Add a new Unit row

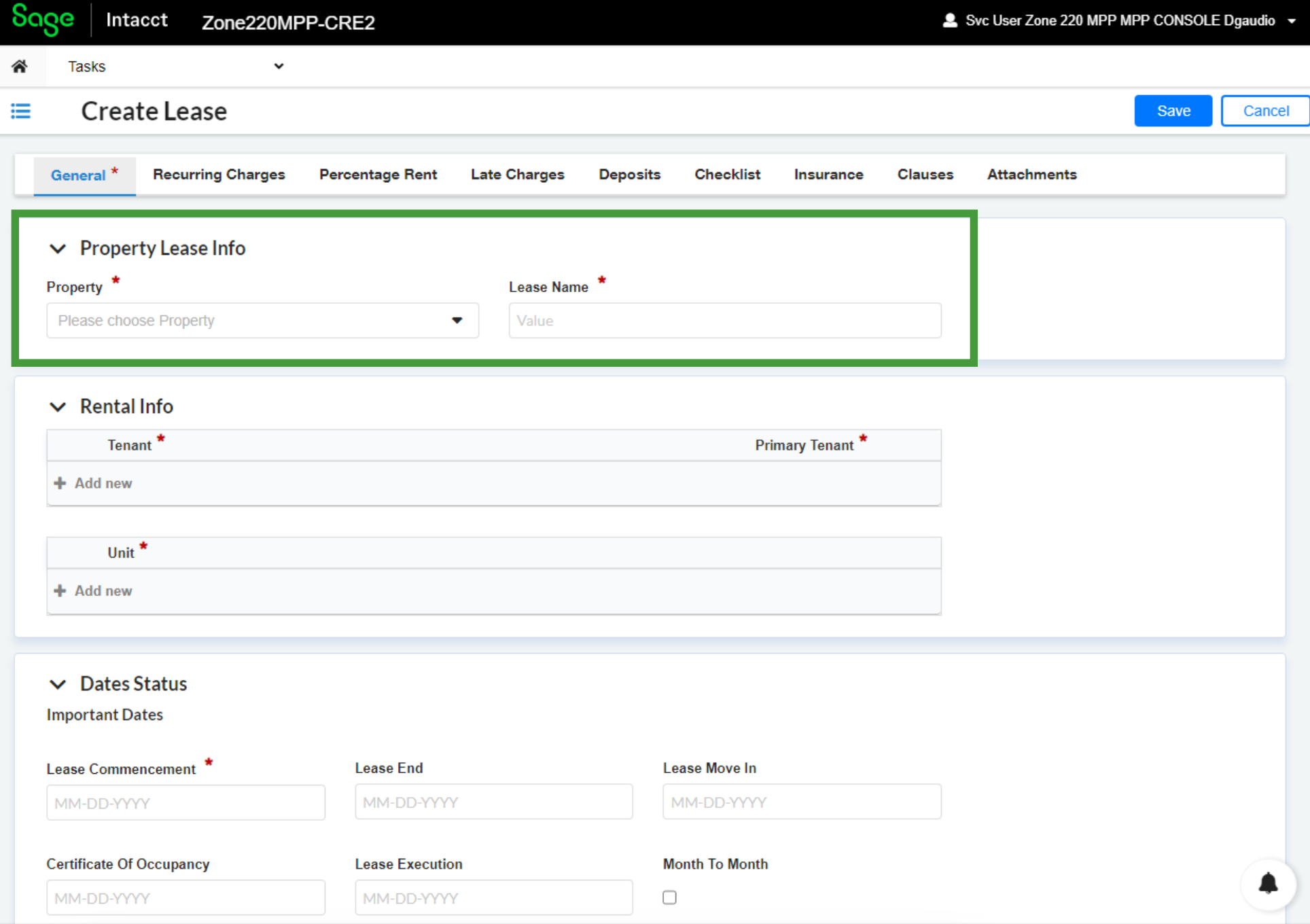pyautogui.click(x=93, y=590)
